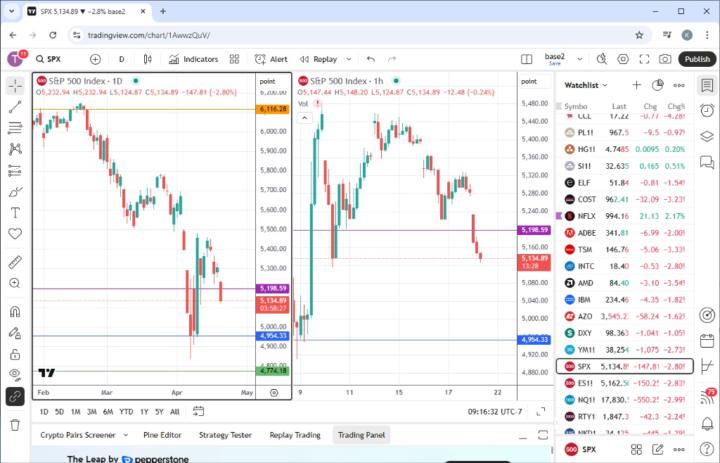Select the Text annotation tool

15,213
